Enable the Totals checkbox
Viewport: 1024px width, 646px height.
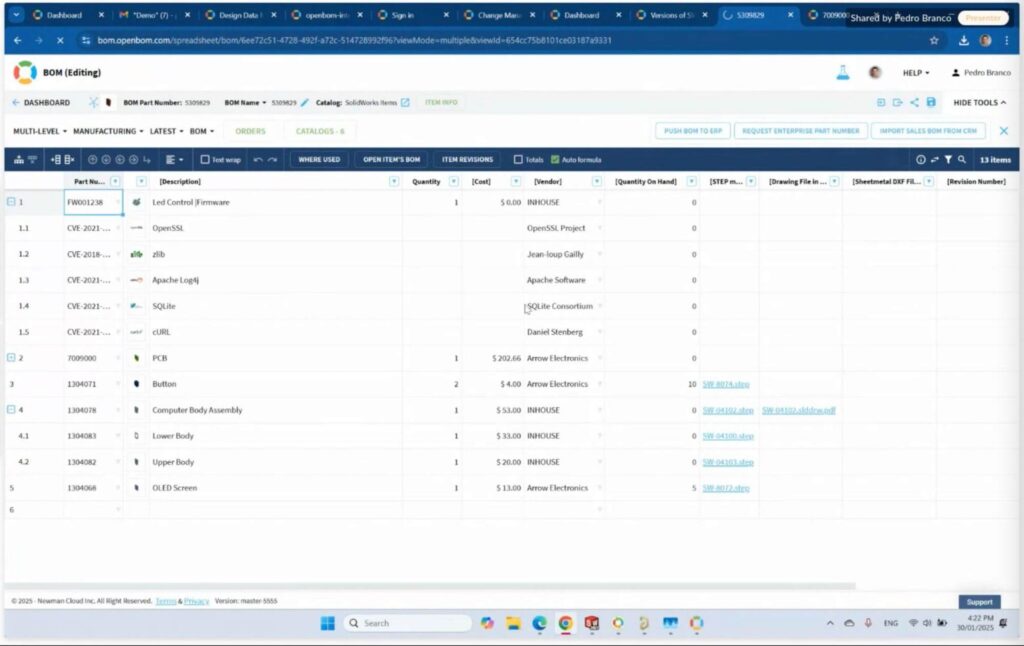[518, 159]
